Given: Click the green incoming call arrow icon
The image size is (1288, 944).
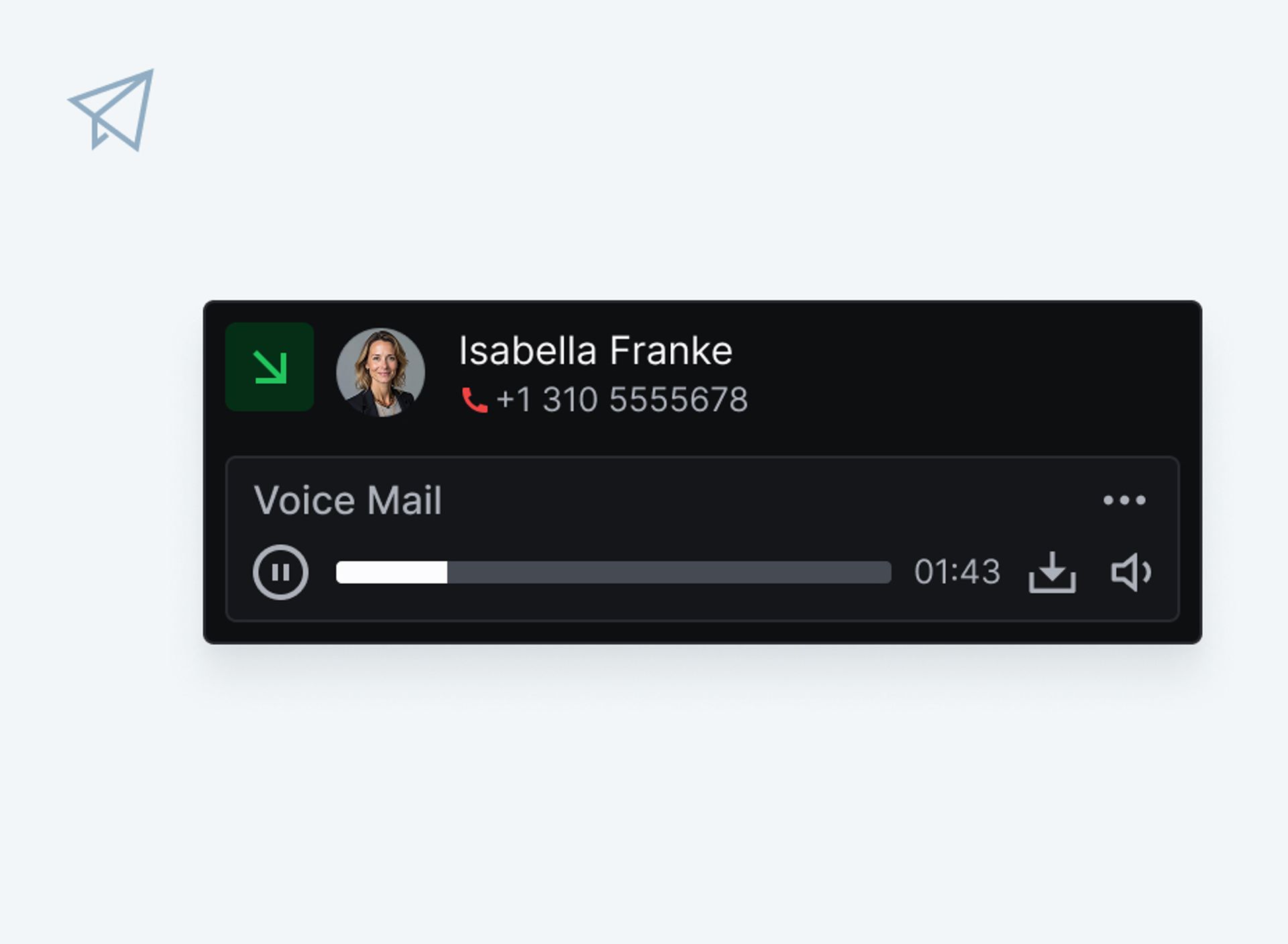Looking at the screenshot, I should [x=270, y=367].
